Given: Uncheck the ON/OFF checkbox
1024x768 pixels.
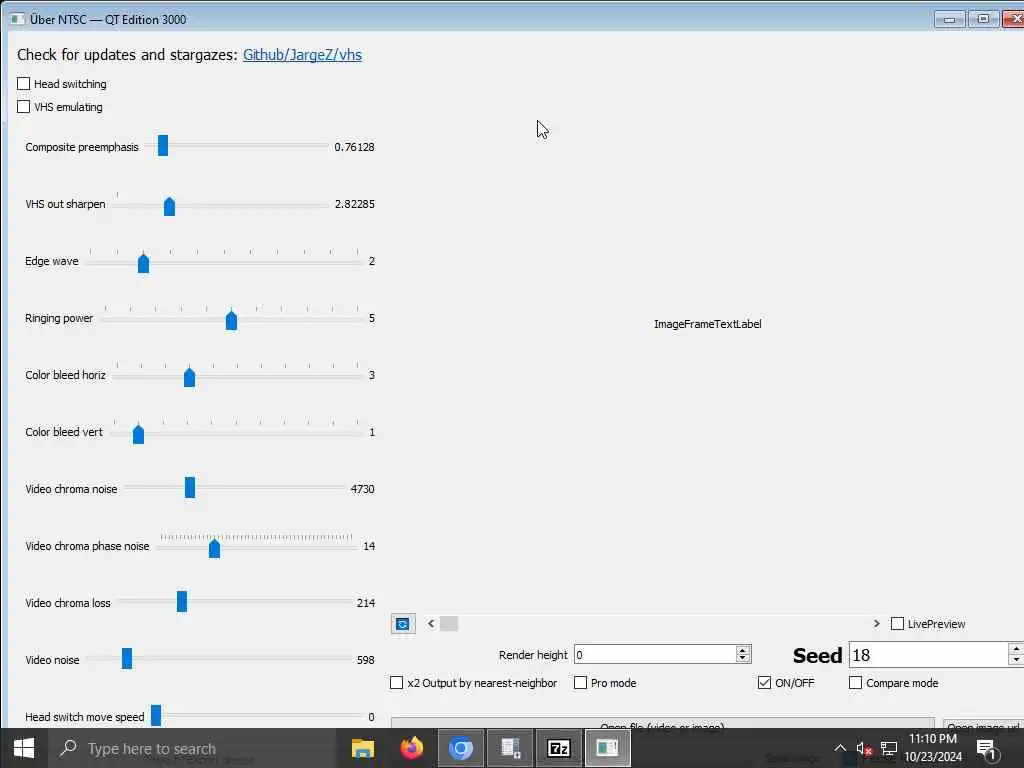Looking at the screenshot, I should tap(764, 682).
